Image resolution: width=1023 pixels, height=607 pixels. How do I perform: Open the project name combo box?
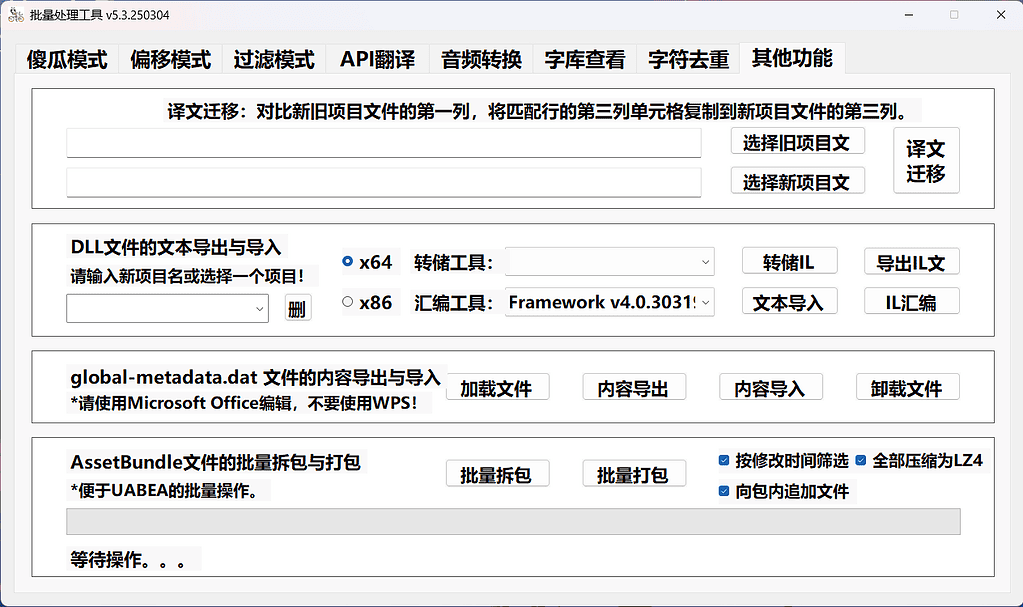(167, 309)
